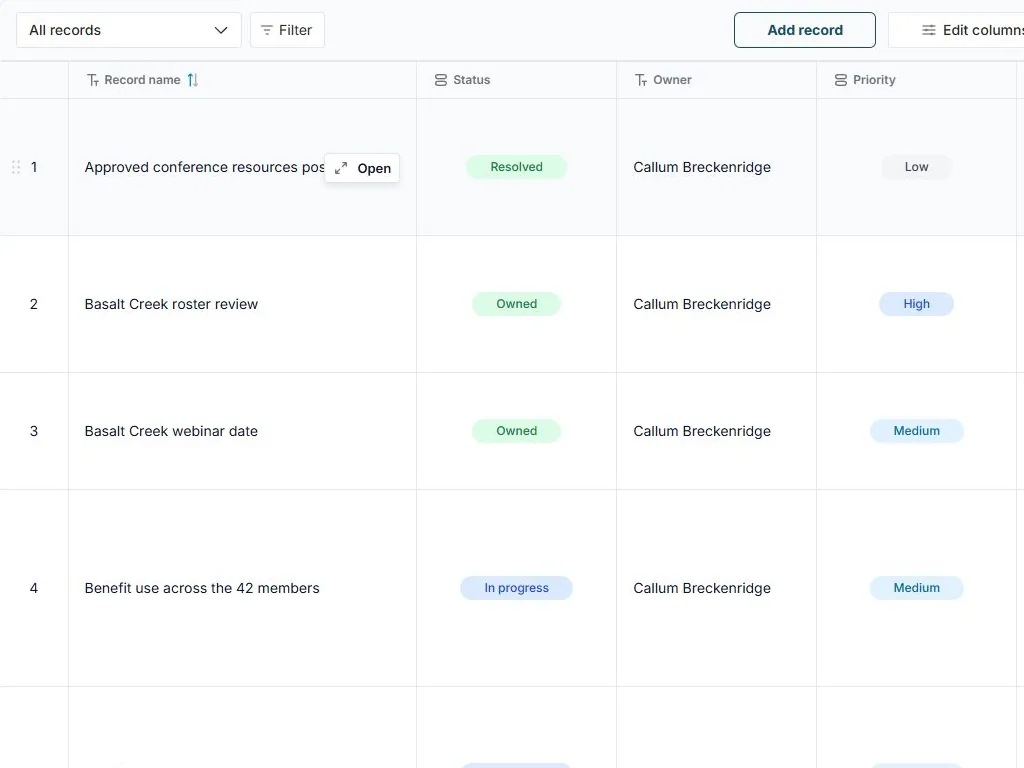Viewport: 1024px width, 768px height.
Task: Click the sliders icon beside Edit columns
Action: (928, 30)
